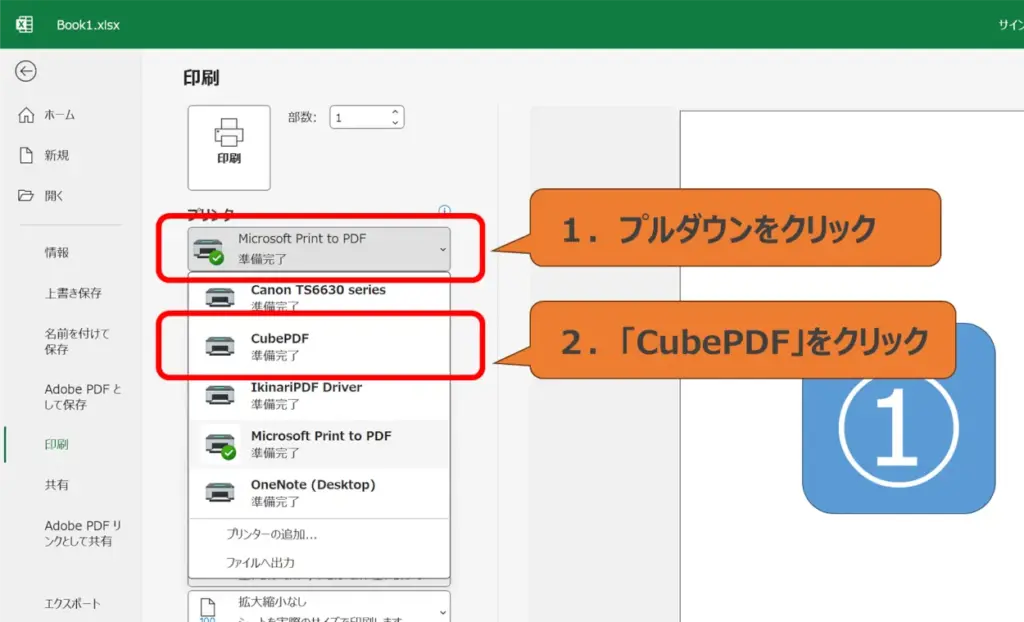Choose IkinariPDF Driver from the printer list
Screen dimensions: 1024x622
(319, 395)
